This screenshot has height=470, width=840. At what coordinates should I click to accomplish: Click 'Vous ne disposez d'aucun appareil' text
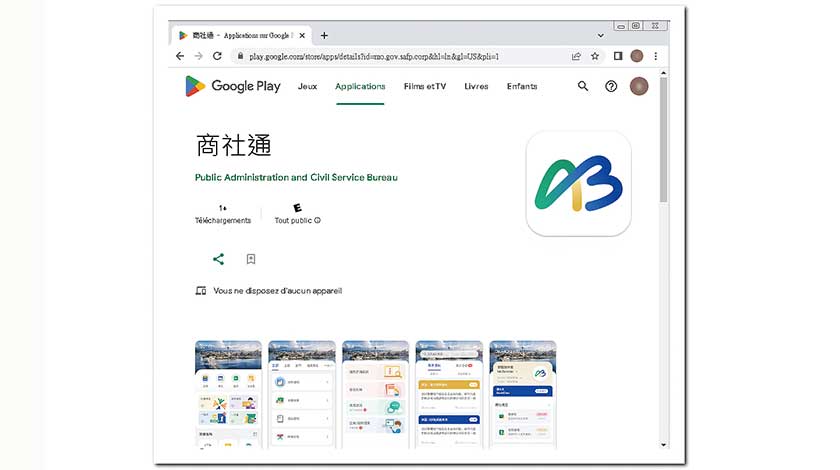pyautogui.click(x=278, y=291)
